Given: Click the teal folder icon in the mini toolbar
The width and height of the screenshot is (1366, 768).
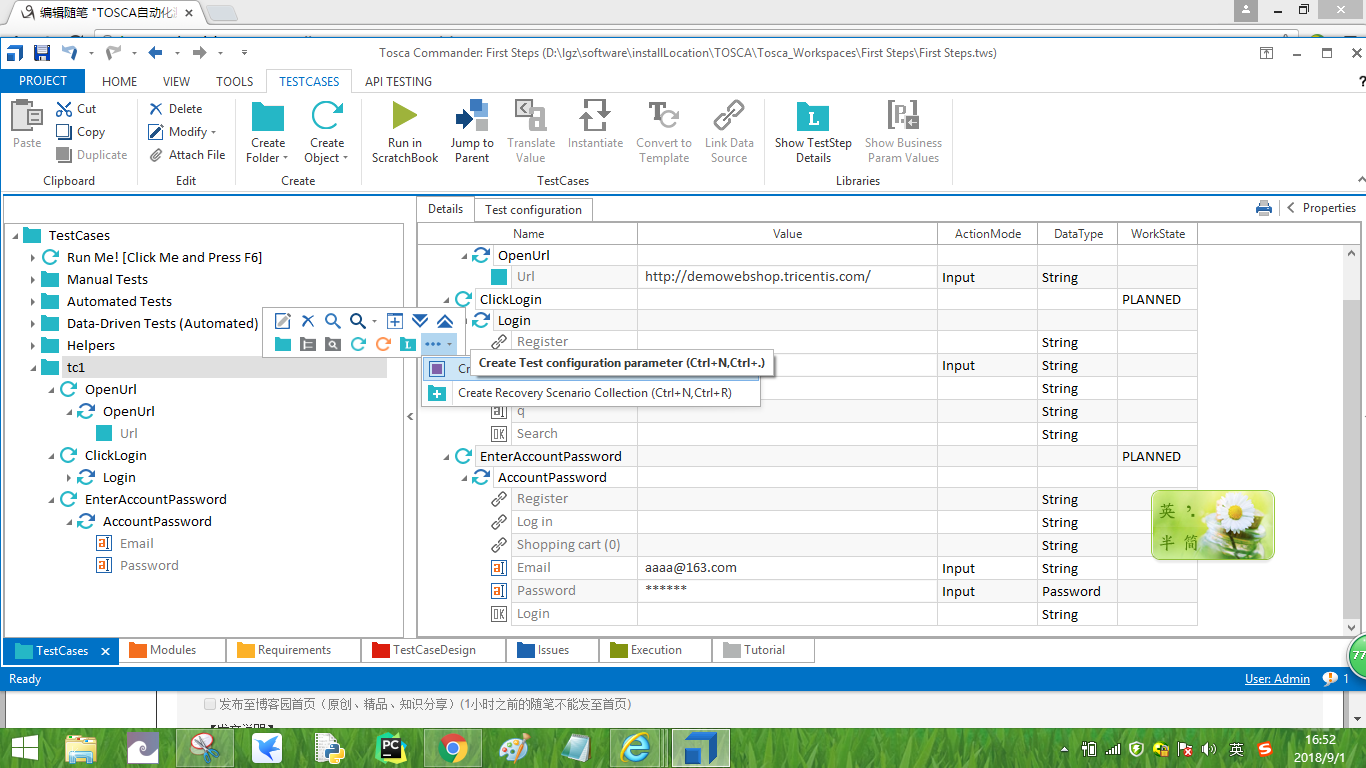Looking at the screenshot, I should click(283, 344).
